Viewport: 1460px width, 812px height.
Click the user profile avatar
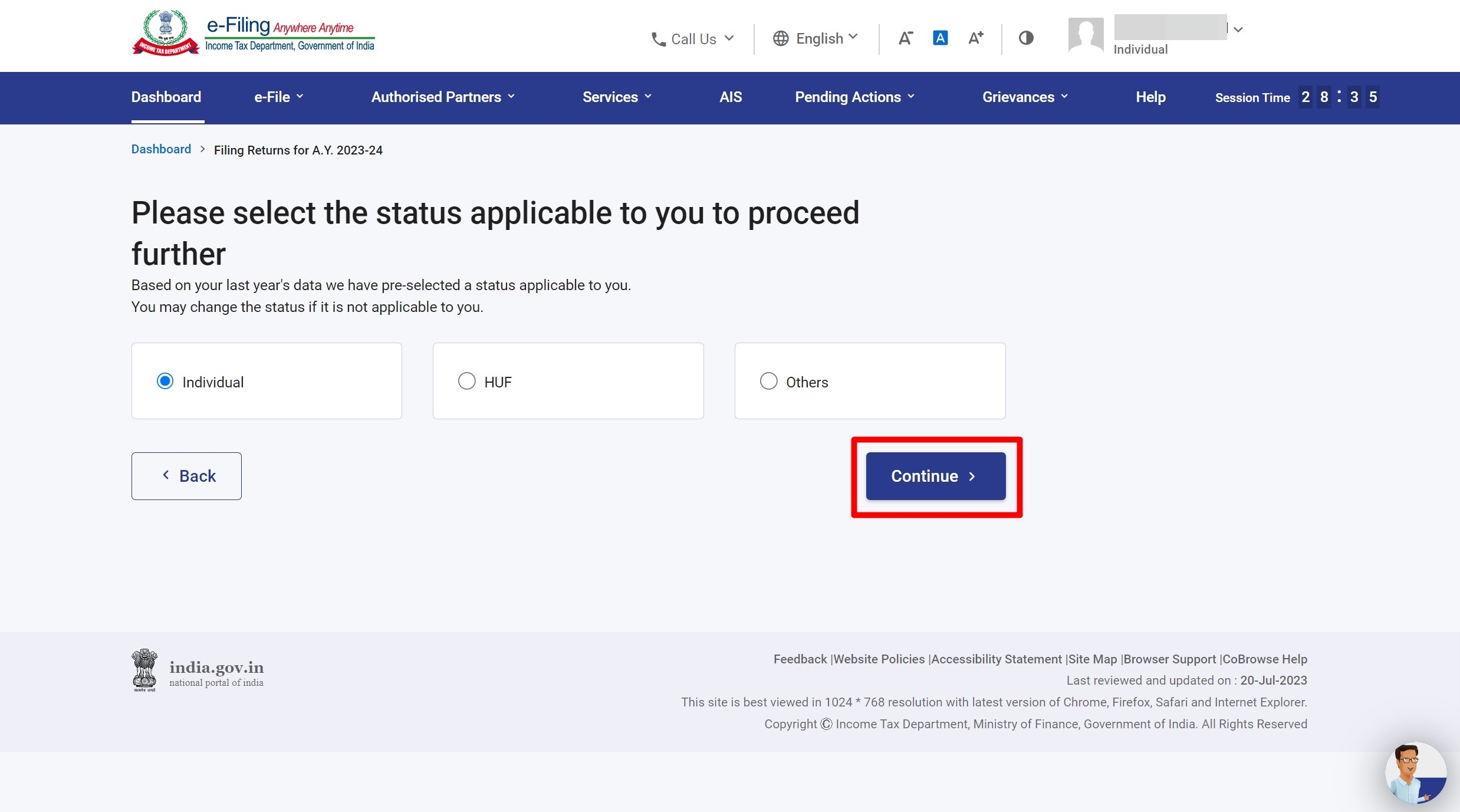click(1086, 35)
